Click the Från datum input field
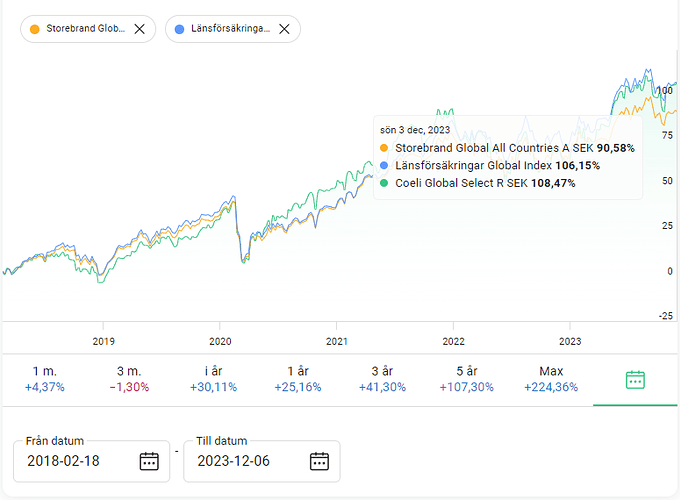Image resolution: width=680 pixels, height=500 pixels. coord(75,461)
